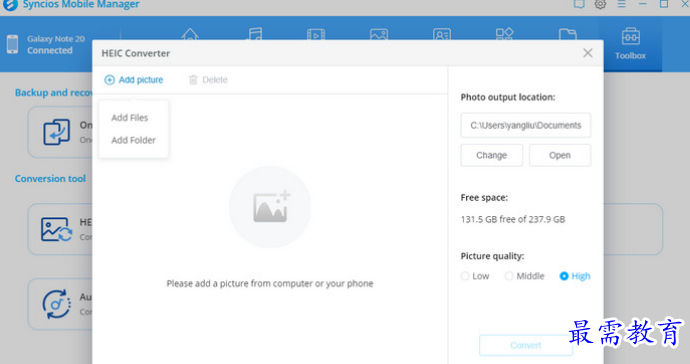Open the Music note icon in the top bar
This screenshot has height=364, width=690.
[x=254, y=34]
